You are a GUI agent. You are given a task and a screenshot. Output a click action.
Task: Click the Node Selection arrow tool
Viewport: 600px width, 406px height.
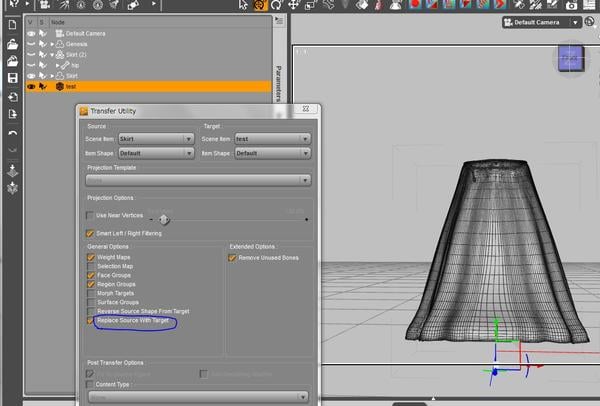pos(243,5)
